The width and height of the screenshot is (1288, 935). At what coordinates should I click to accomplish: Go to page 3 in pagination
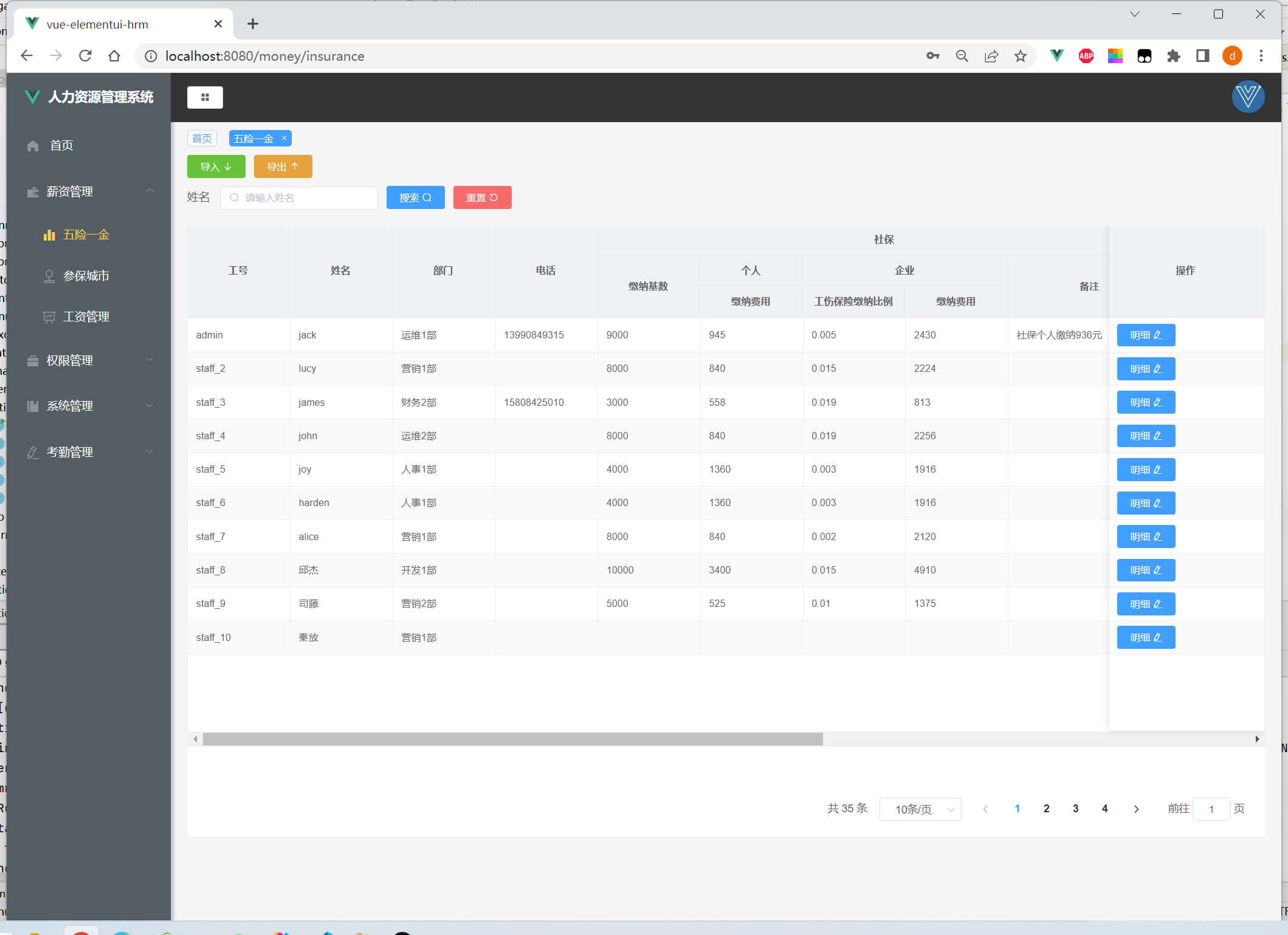coord(1075,809)
